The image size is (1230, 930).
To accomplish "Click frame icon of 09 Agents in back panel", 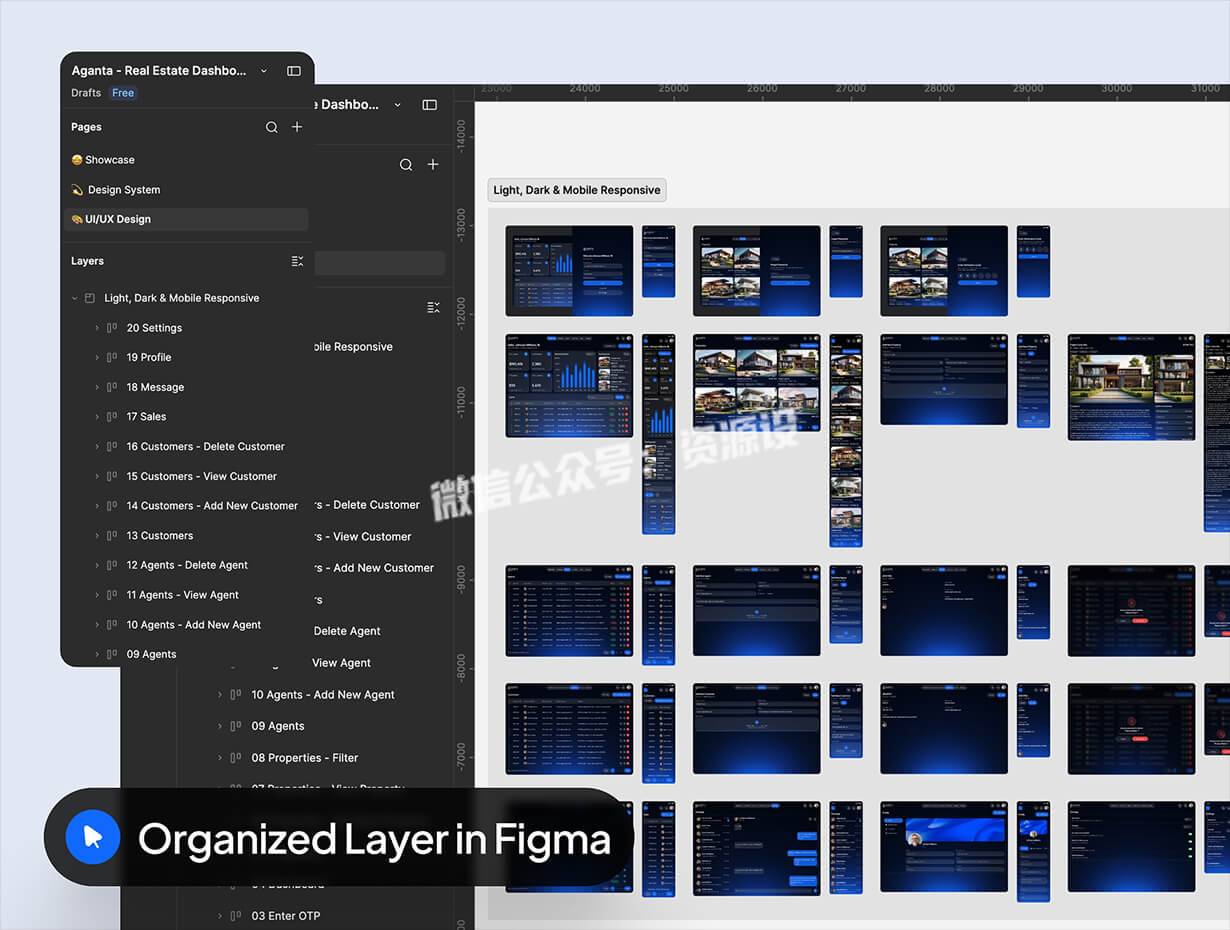I will click(x=236, y=727).
